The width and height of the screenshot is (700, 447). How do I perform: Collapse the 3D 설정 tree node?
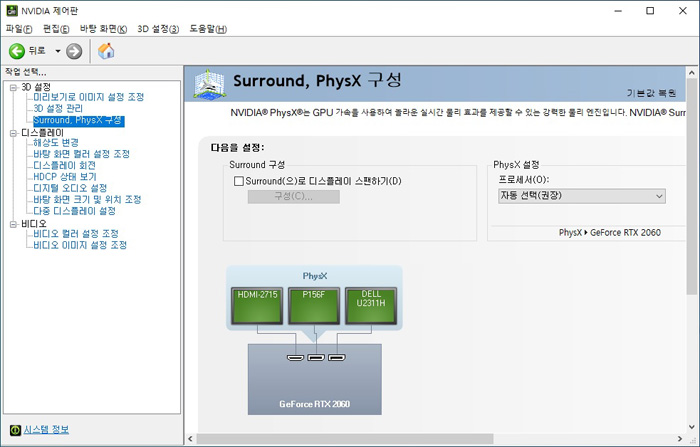(12, 87)
